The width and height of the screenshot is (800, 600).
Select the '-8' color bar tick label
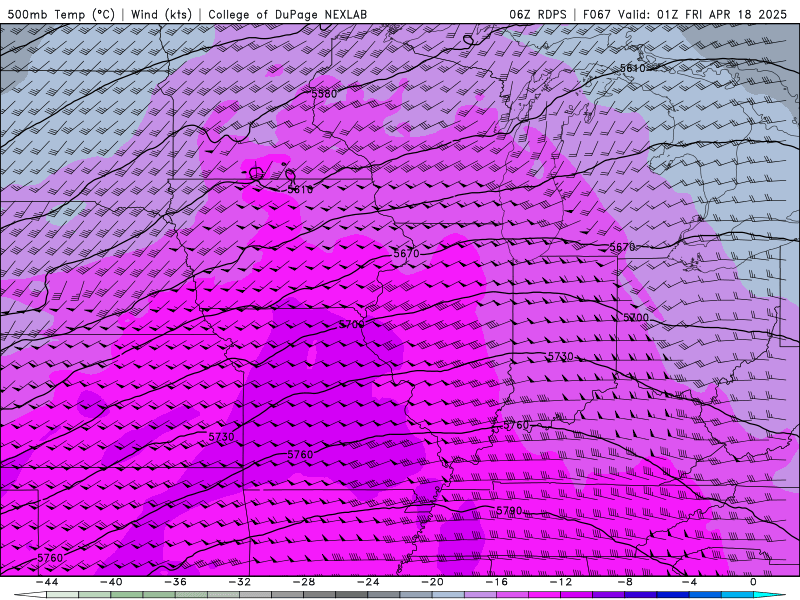[x=626, y=582]
